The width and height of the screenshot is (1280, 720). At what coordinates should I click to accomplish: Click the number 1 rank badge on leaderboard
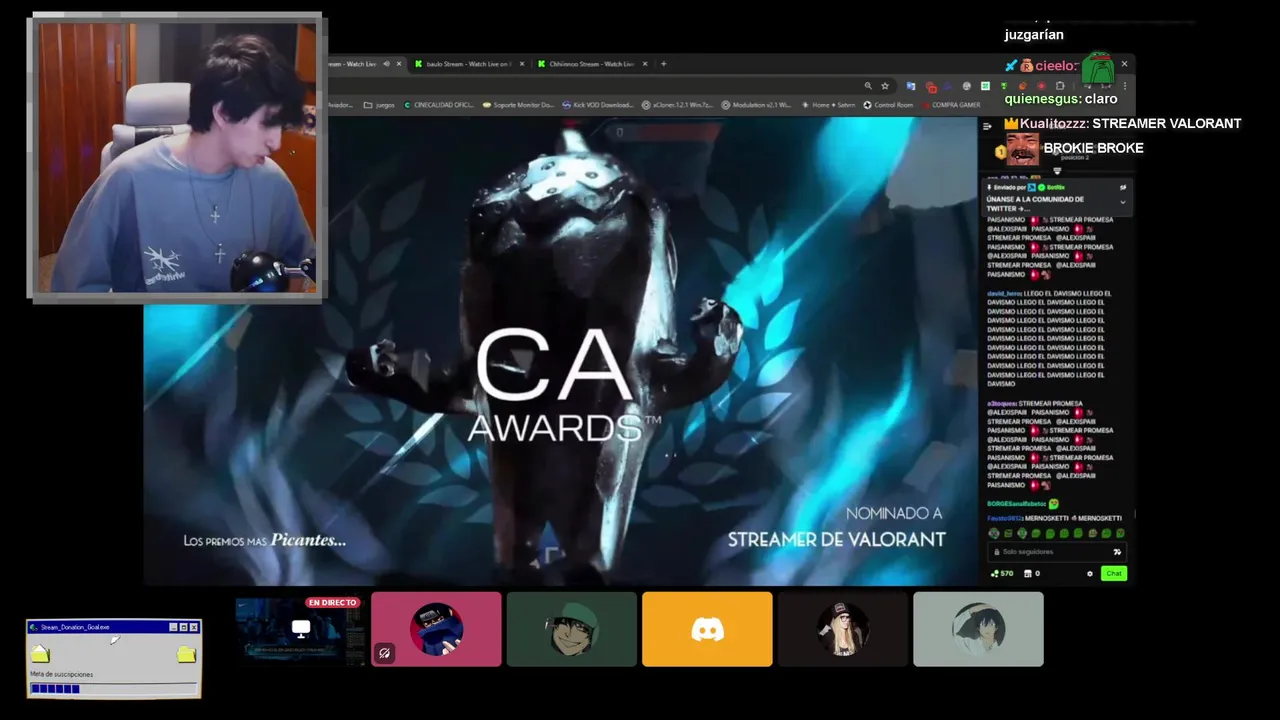pyautogui.click(x=1000, y=151)
